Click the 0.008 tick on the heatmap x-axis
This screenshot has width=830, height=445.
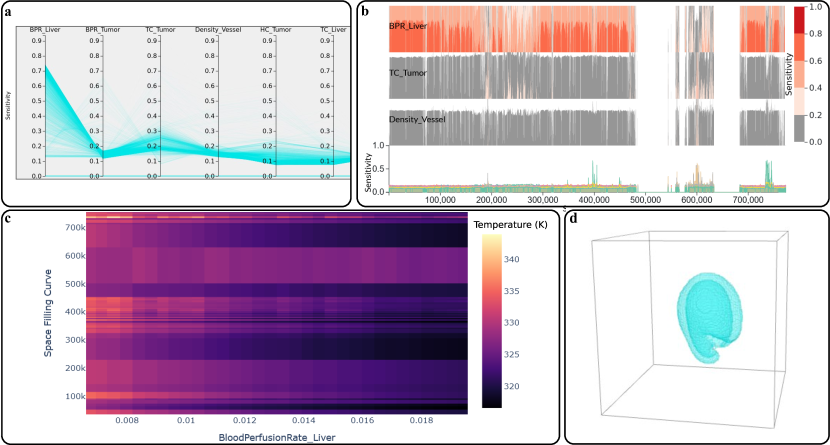click(127, 420)
